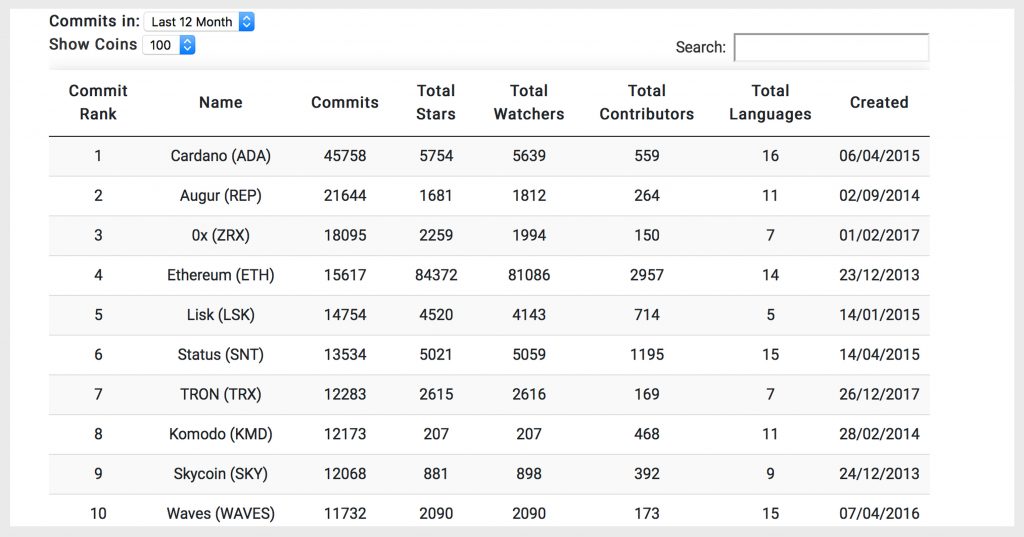Click the total watchers value 898

point(529,474)
